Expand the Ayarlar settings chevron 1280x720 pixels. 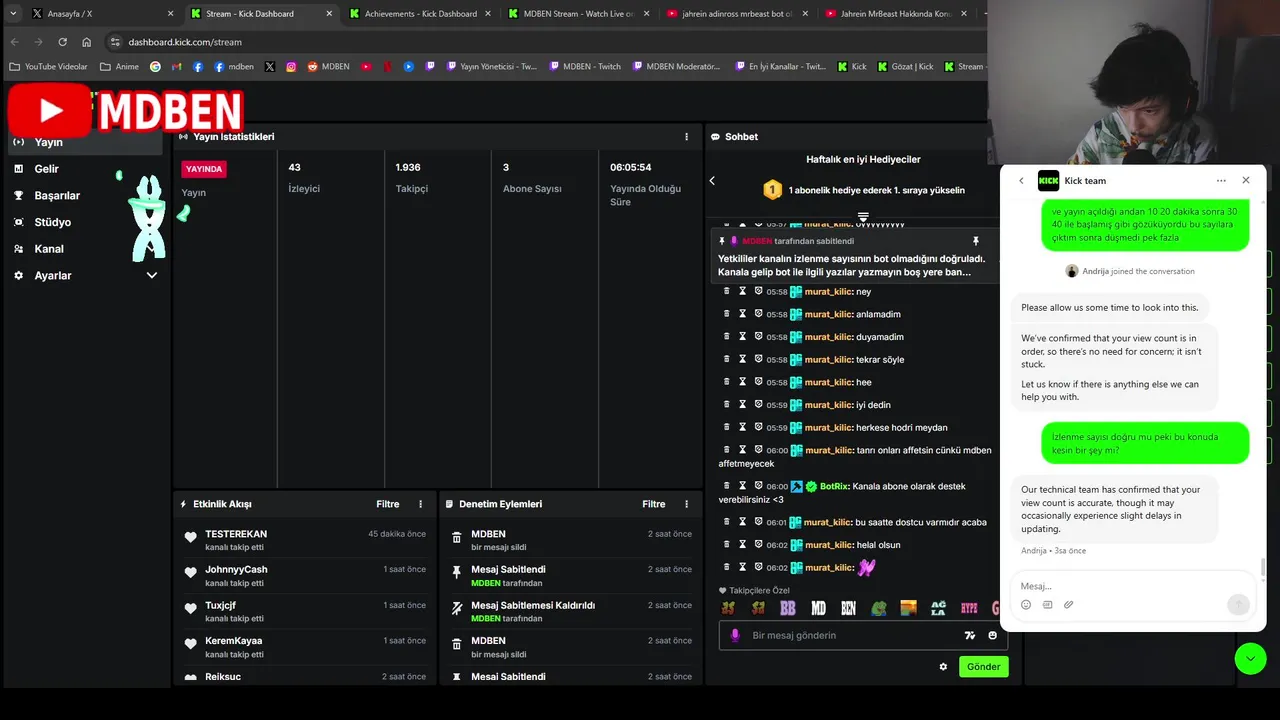152,275
